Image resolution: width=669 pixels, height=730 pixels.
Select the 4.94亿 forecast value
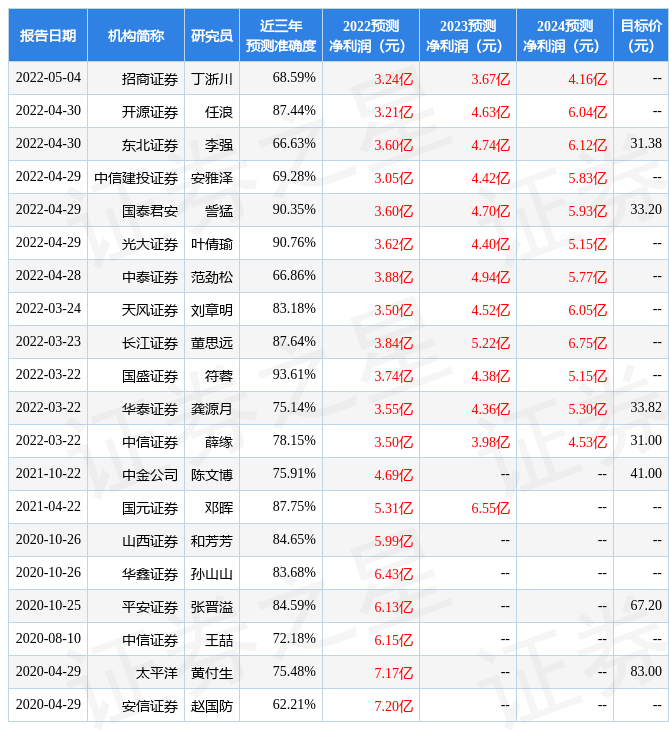[490, 277]
